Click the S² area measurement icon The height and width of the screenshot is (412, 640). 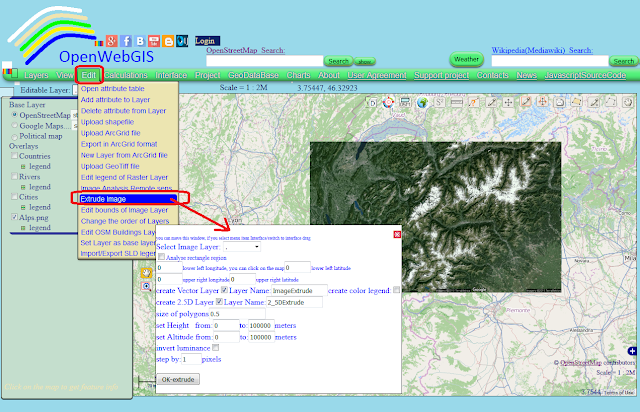click(x=440, y=102)
